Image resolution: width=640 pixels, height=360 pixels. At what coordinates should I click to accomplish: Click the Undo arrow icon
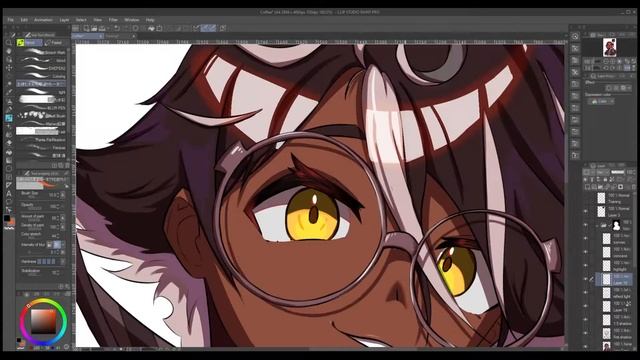point(117,28)
